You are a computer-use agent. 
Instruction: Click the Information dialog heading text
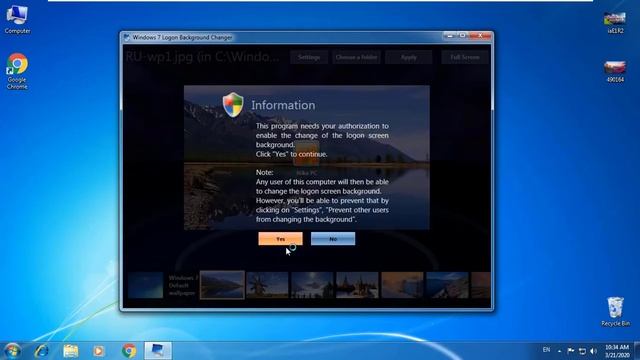tap(283, 105)
